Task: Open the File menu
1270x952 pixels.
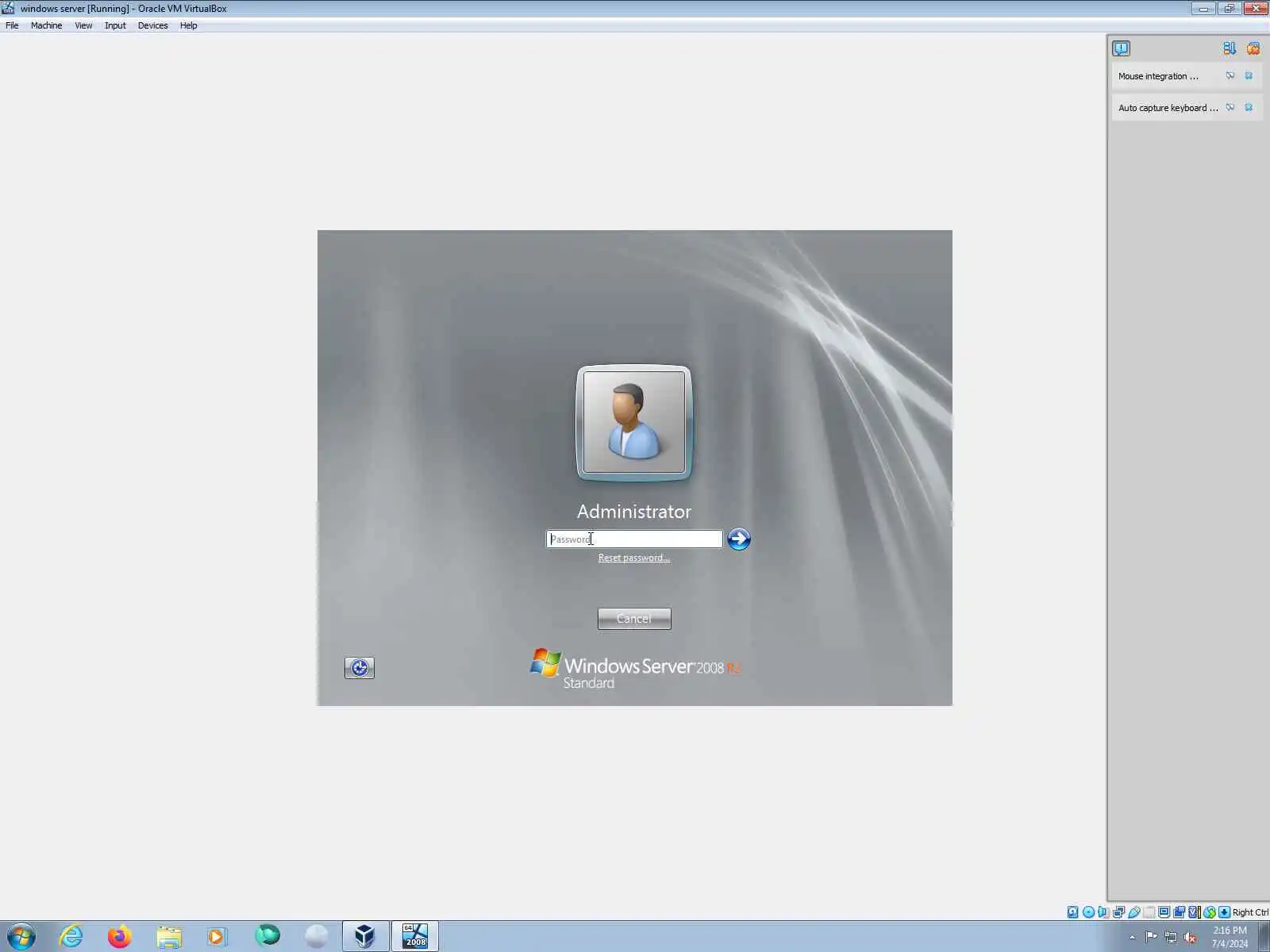Action: 12,25
